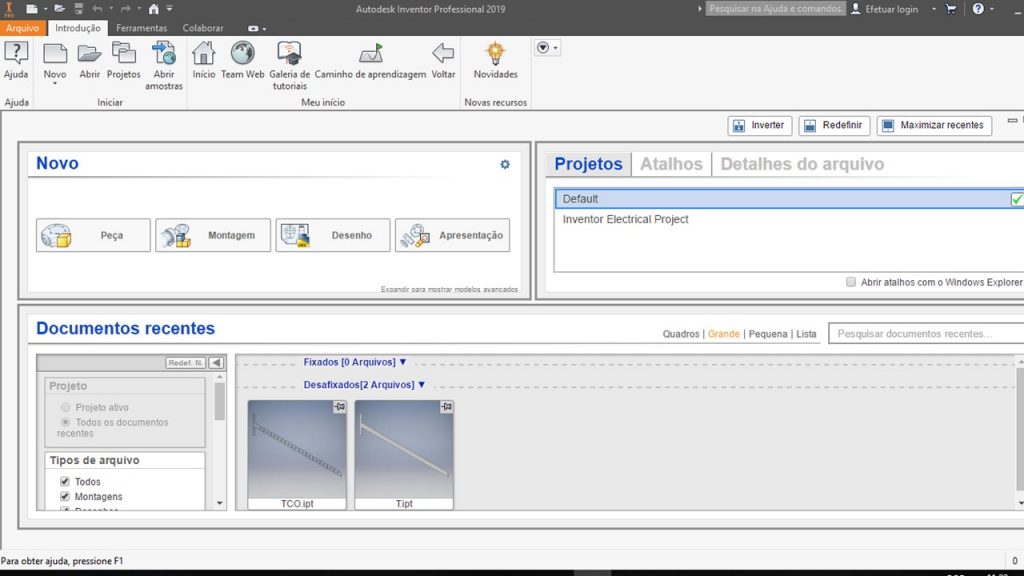Image resolution: width=1024 pixels, height=576 pixels.
Task: Create a new Montagem assembly
Action: [213, 235]
